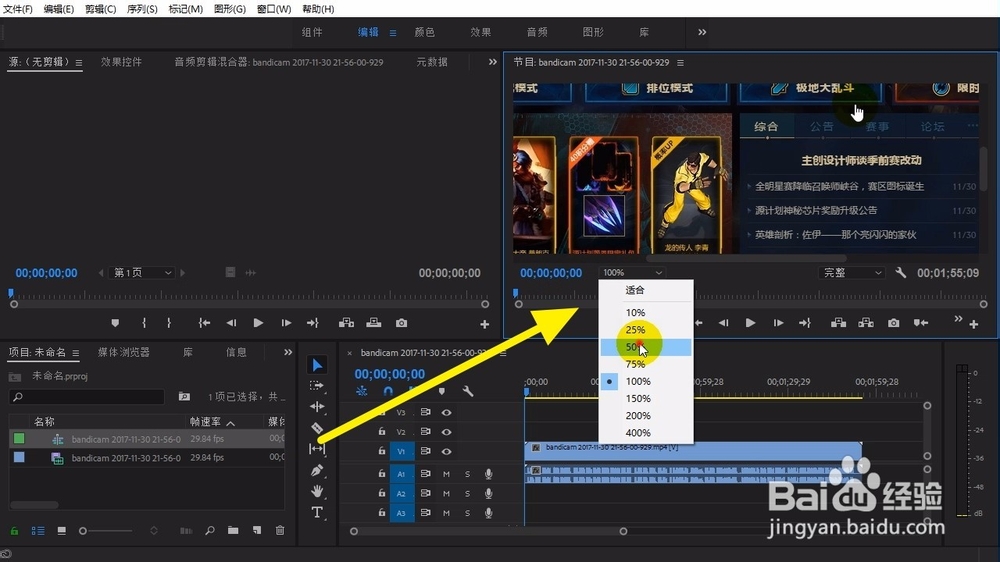
Task: Open the 文件(F) menu
Action: pos(18,9)
